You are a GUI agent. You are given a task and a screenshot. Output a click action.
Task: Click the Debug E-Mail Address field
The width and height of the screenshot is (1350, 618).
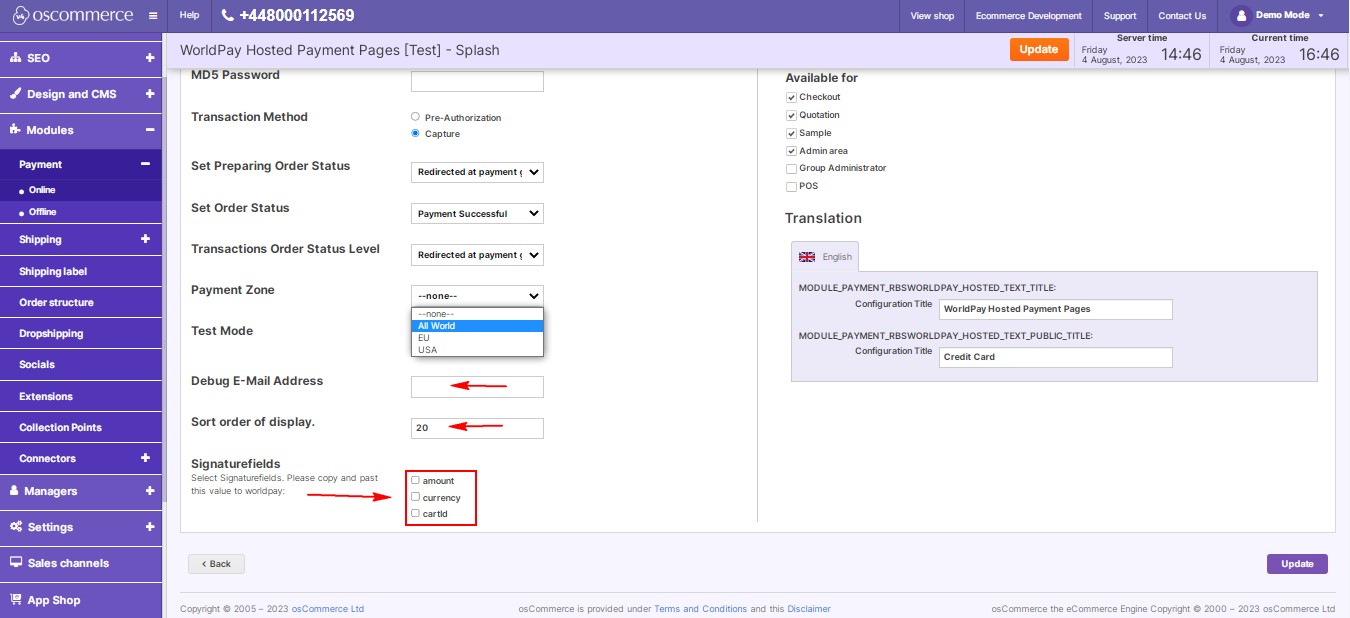coord(477,387)
